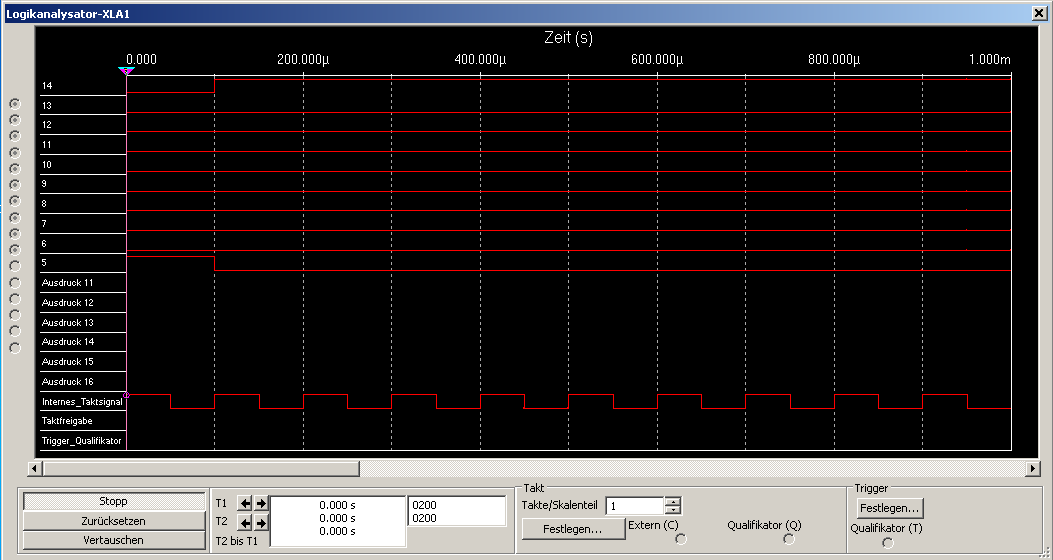The image size is (1053, 560).
Task: Click the 400.000µ time axis label
Action: click(480, 59)
